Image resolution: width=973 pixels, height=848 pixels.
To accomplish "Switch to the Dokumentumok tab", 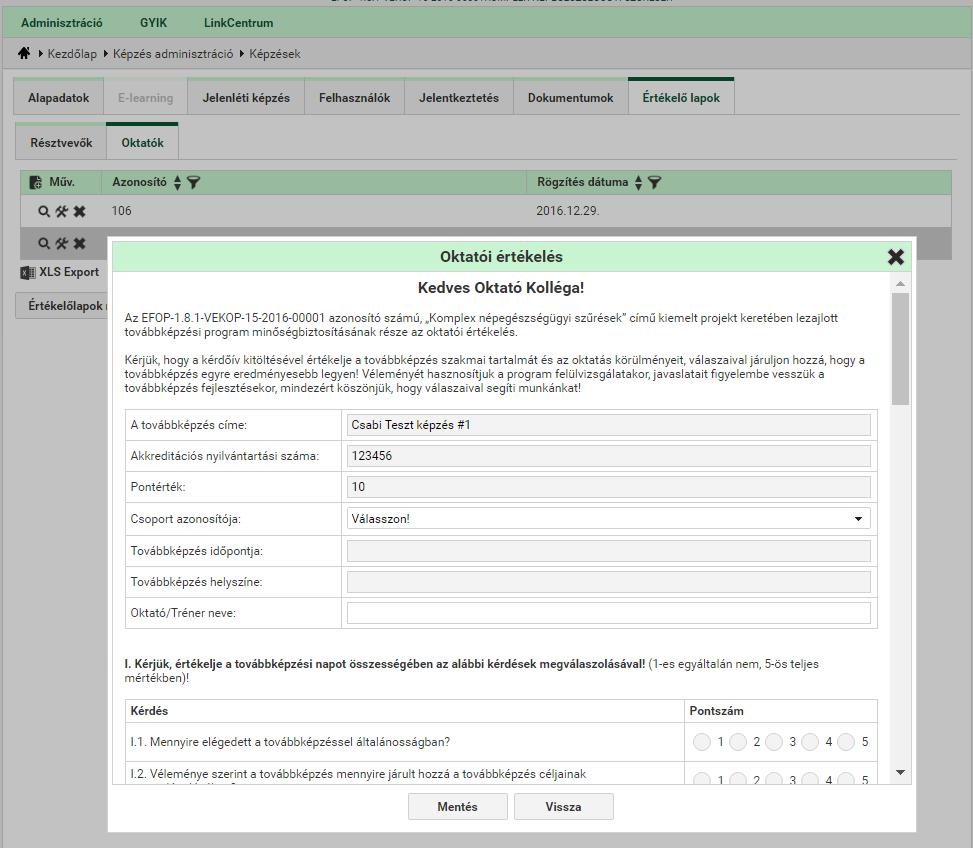I will [570, 97].
